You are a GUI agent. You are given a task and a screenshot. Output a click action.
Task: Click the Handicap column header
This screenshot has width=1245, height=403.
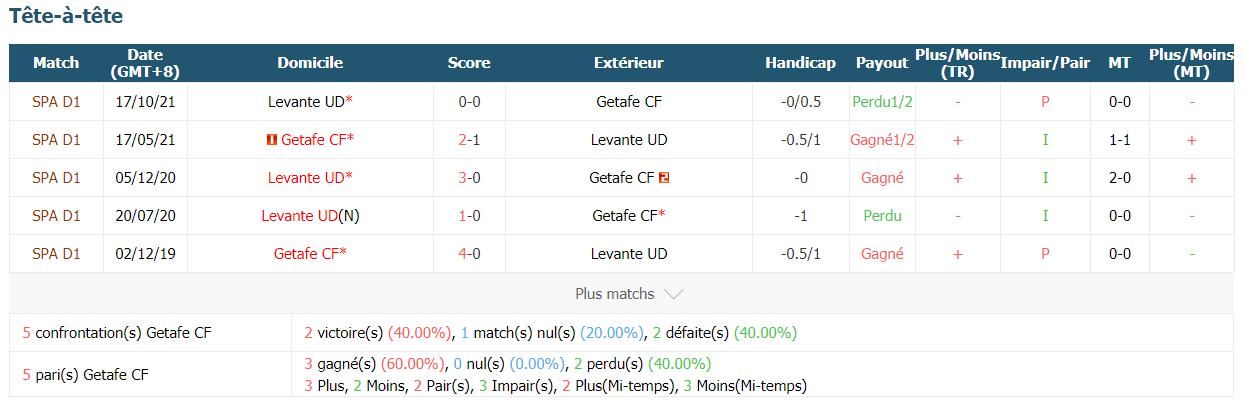(x=800, y=63)
